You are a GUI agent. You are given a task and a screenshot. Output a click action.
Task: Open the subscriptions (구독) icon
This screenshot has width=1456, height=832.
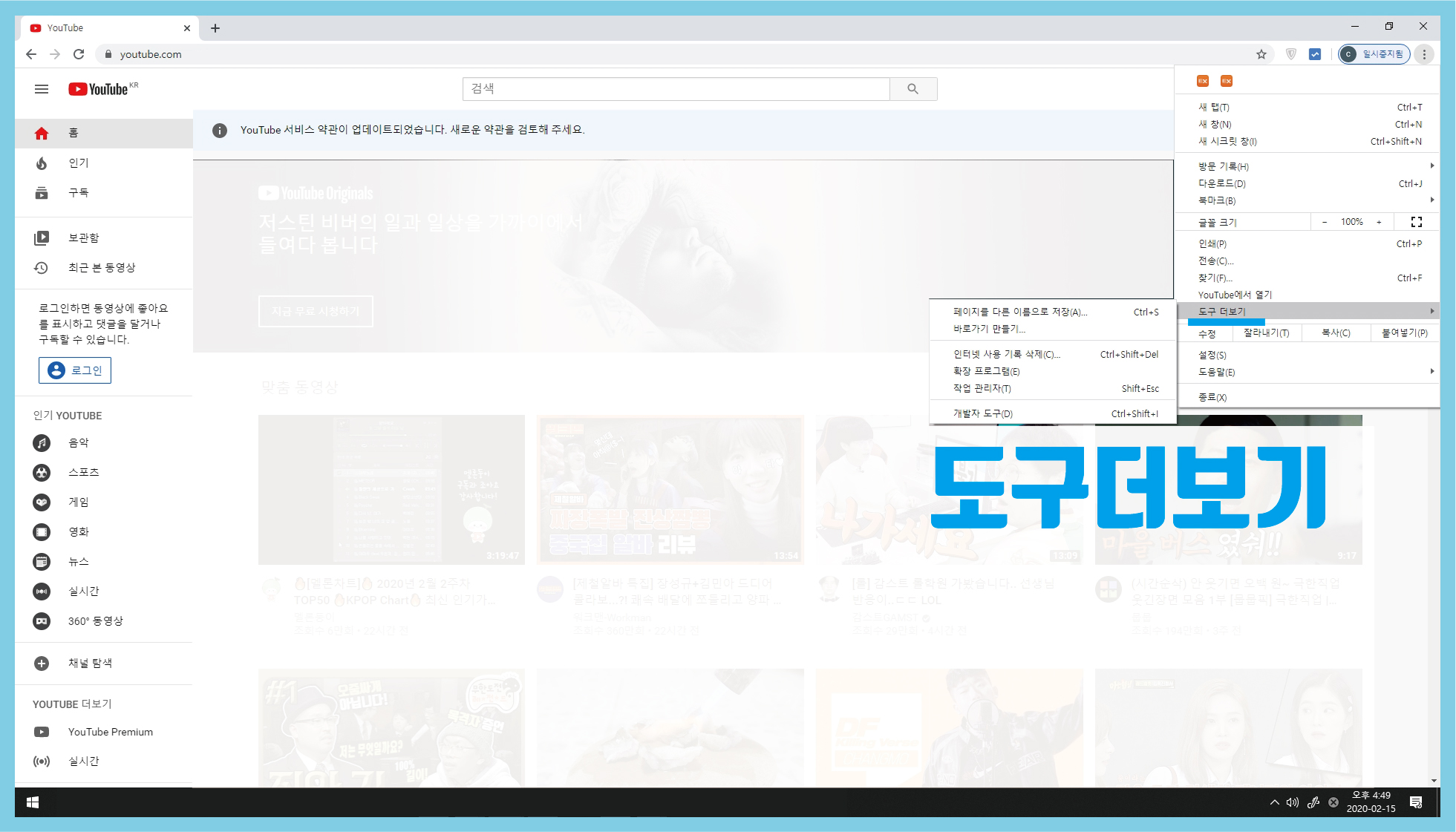point(42,193)
